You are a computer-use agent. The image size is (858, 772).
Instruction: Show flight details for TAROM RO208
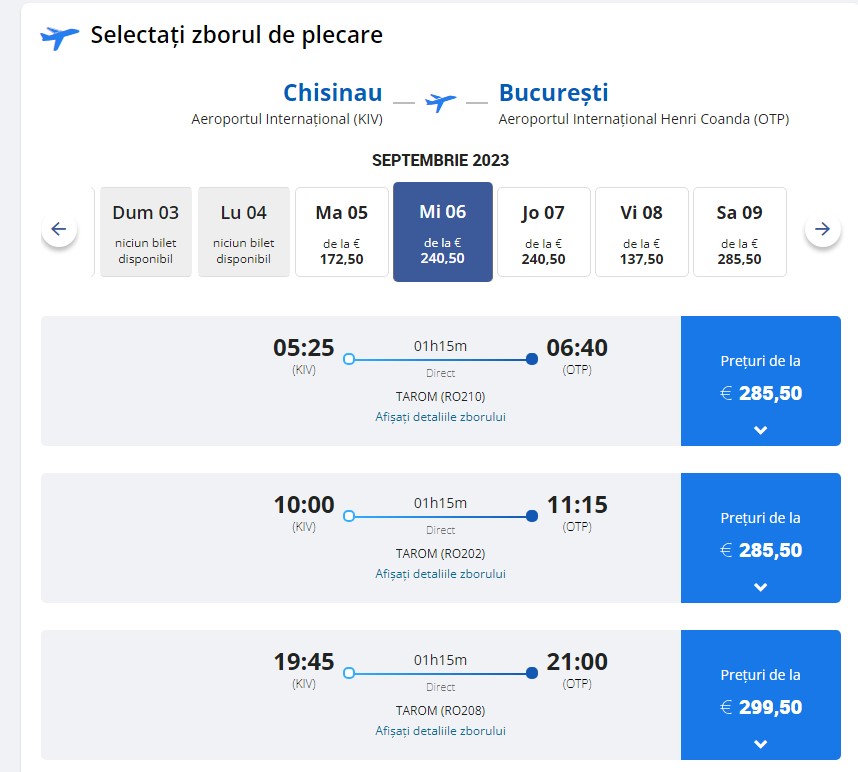tap(440, 731)
